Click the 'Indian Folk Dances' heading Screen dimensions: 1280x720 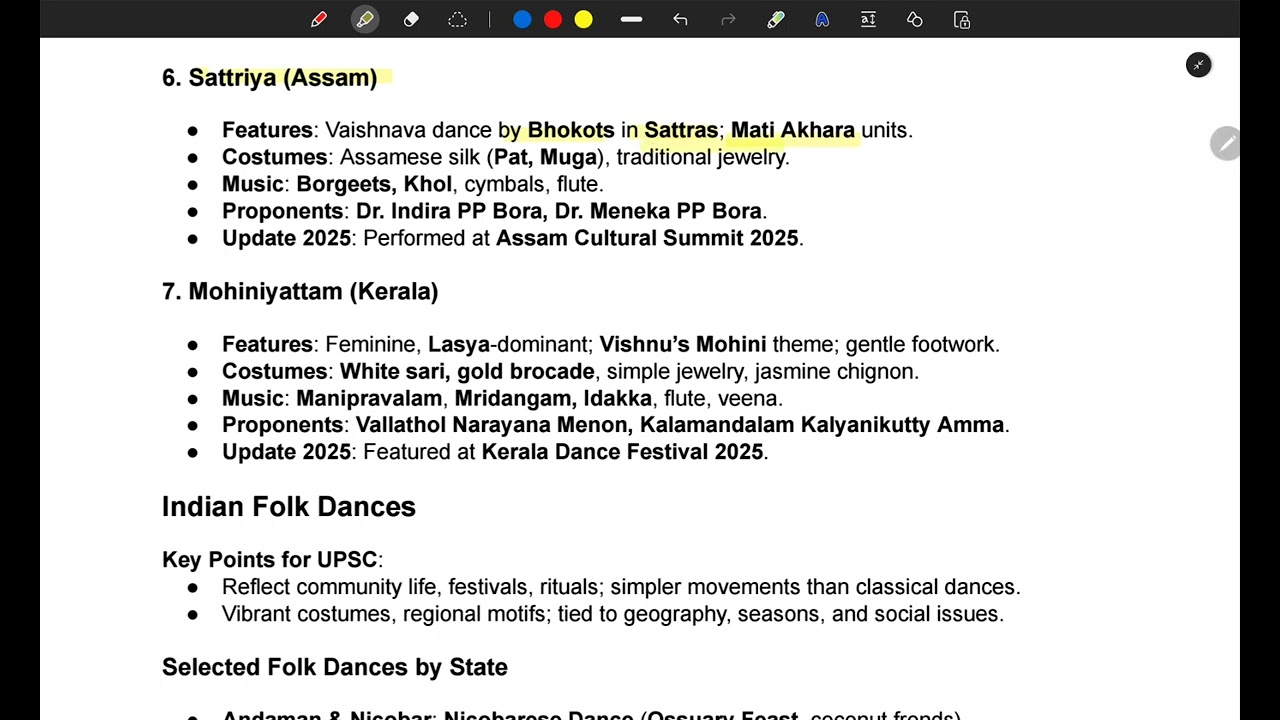[x=289, y=507]
